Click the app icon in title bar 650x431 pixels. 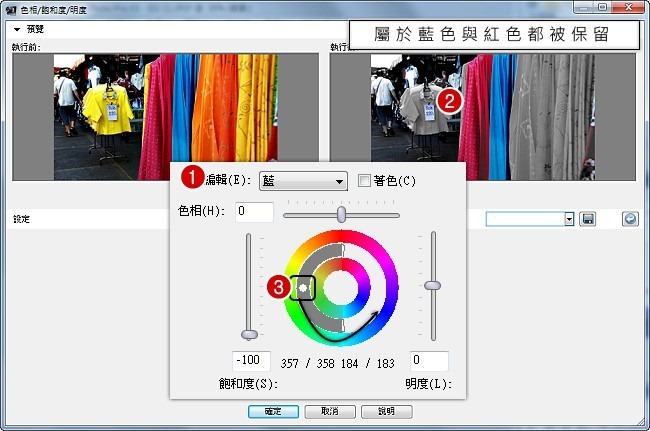(12, 10)
